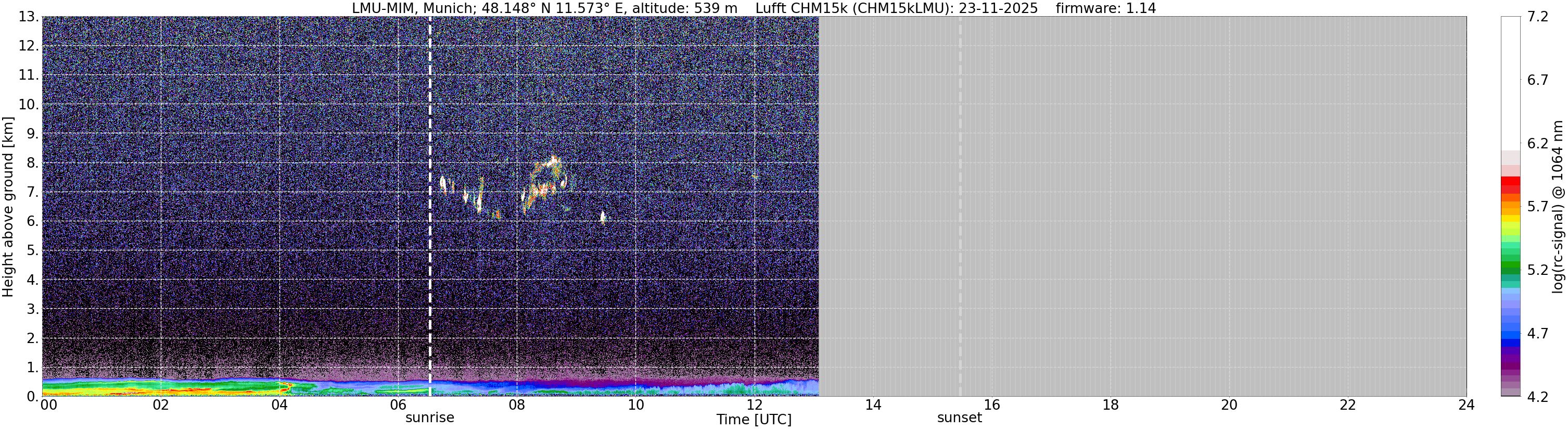
Task: Click the x-axis tick label '16'
Action: click(991, 405)
